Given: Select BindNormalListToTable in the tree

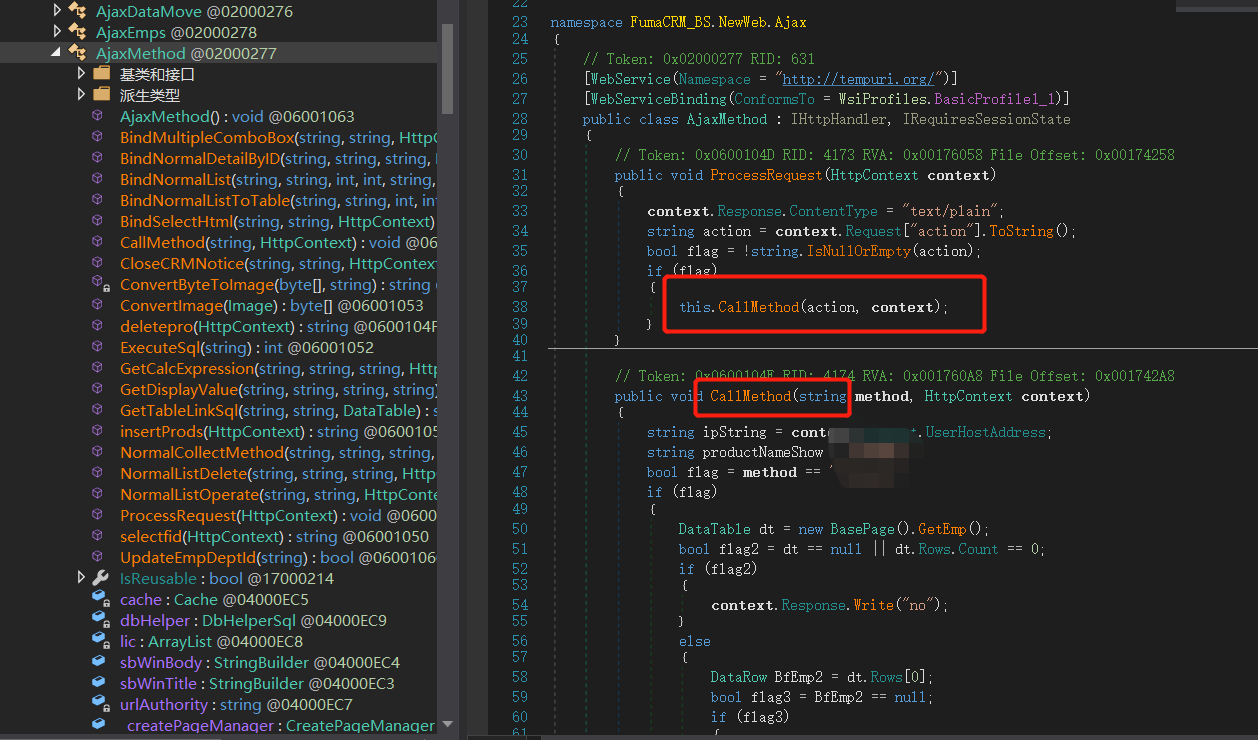Looking at the screenshot, I should pos(278,200).
